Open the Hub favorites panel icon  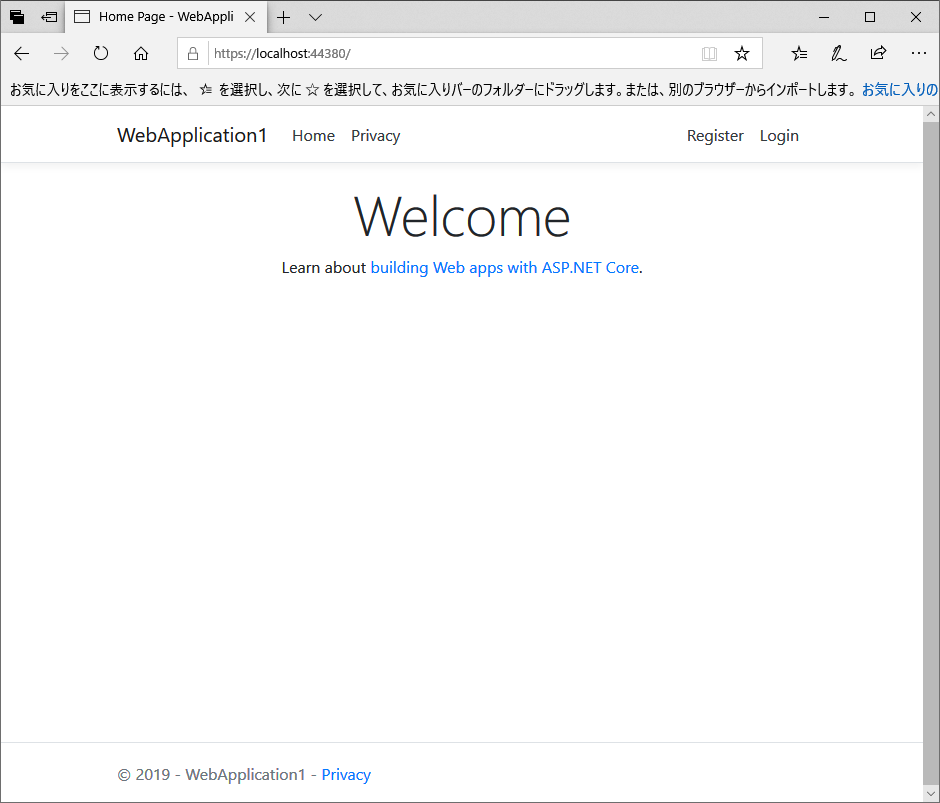(x=798, y=53)
